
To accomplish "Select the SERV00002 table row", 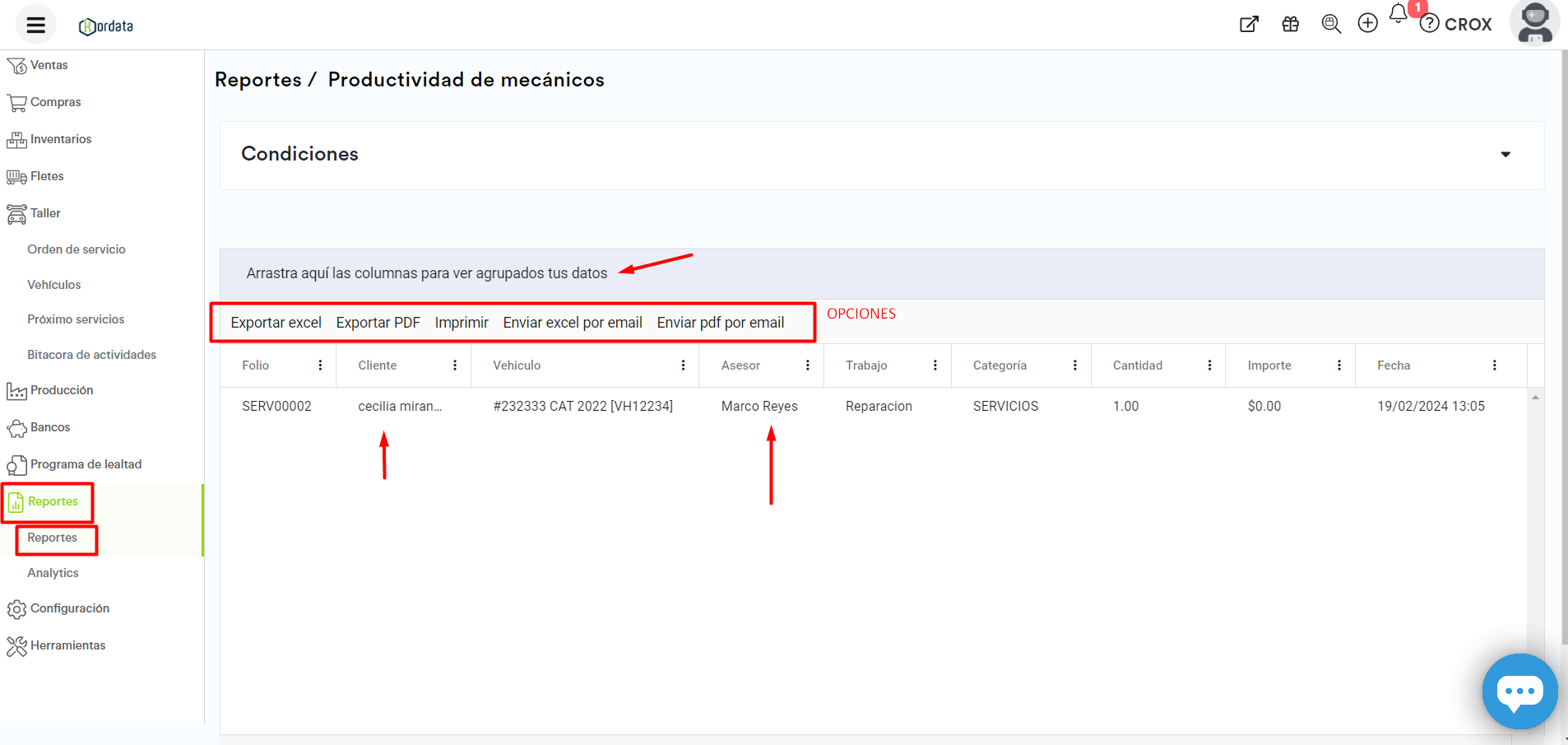I will pos(276,406).
